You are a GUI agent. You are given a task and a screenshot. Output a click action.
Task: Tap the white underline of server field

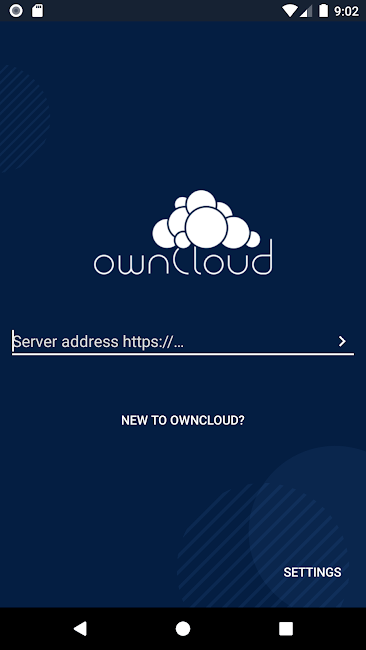183,354
